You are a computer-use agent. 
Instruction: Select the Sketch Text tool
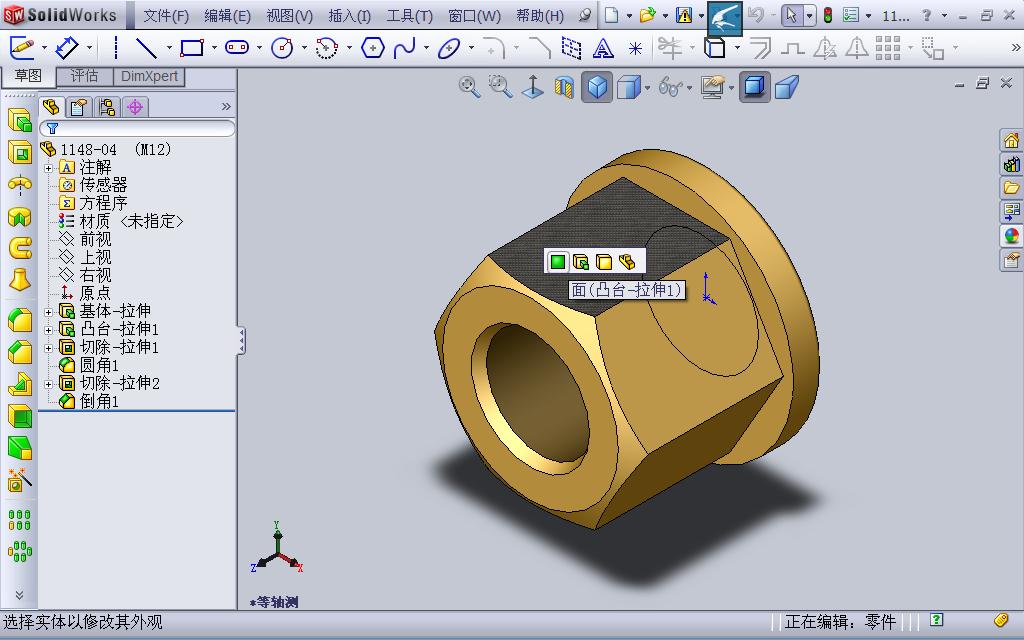point(603,48)
